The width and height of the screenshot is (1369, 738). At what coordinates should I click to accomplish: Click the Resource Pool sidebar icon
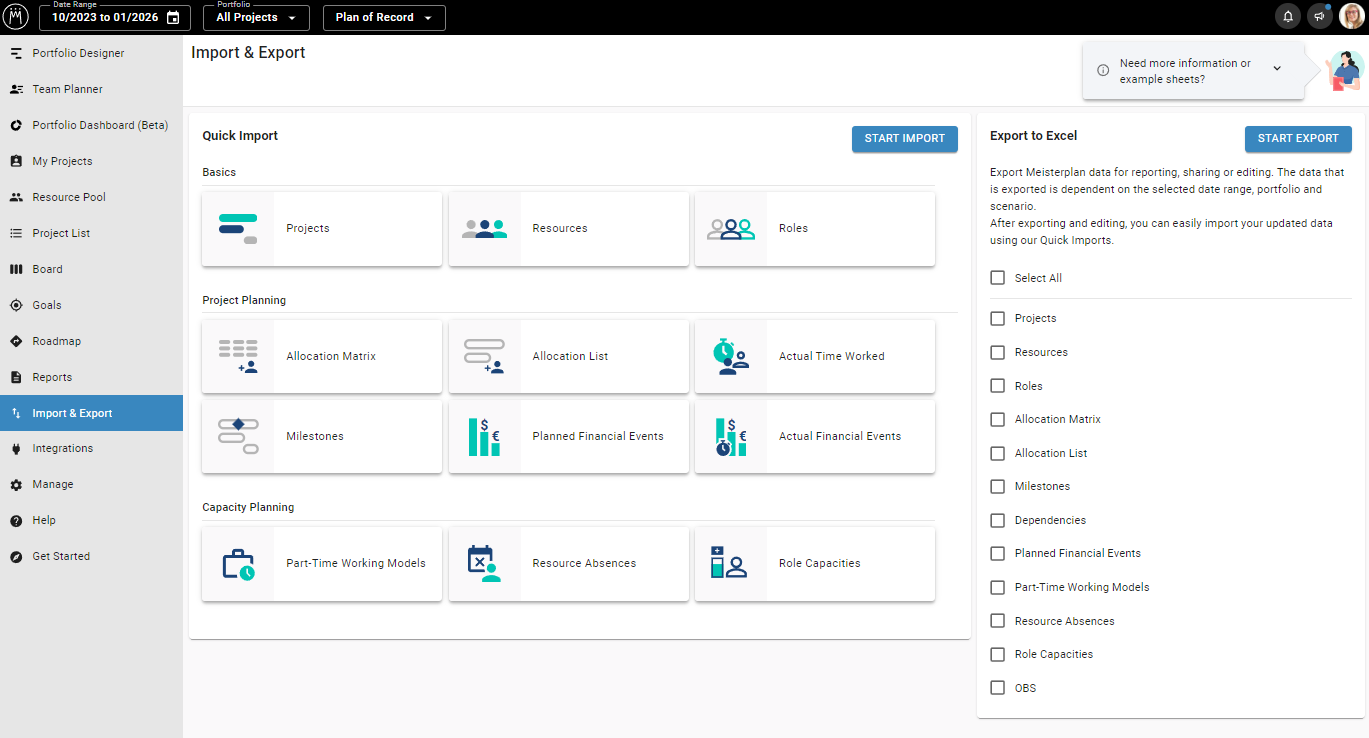[x=16, y=197]
